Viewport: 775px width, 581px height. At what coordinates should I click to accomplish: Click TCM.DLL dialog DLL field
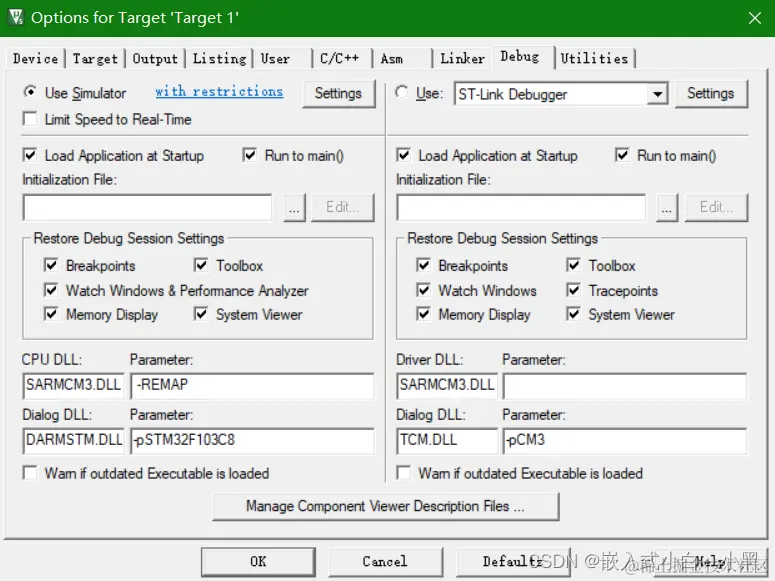[447, 441]
